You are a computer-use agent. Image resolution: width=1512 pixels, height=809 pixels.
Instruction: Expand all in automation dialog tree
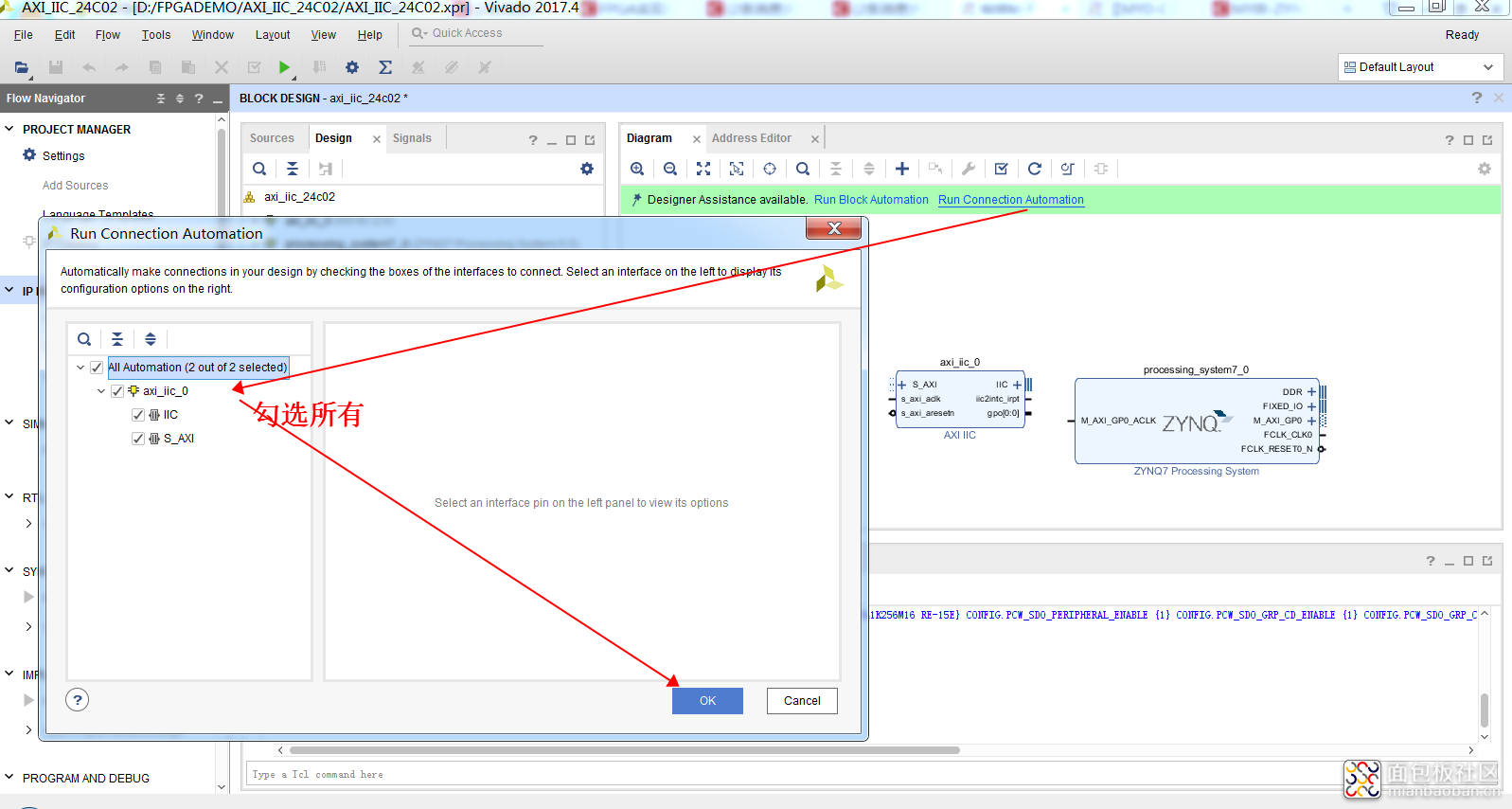pyautogui.click(x=151, y=339)
